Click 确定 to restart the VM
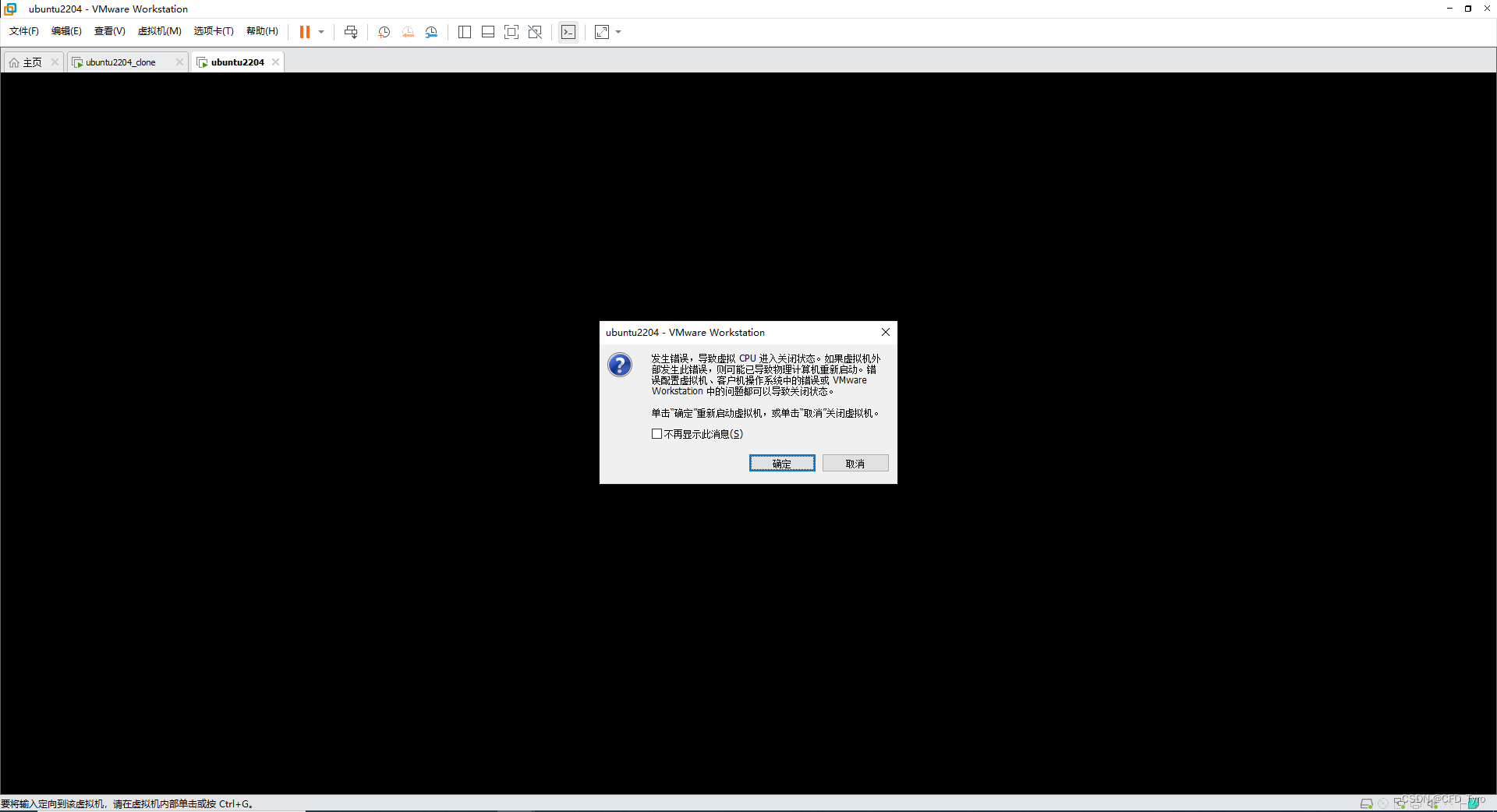Image resolution: width=1497 pixels, height=812 pixels. point(782,464)
